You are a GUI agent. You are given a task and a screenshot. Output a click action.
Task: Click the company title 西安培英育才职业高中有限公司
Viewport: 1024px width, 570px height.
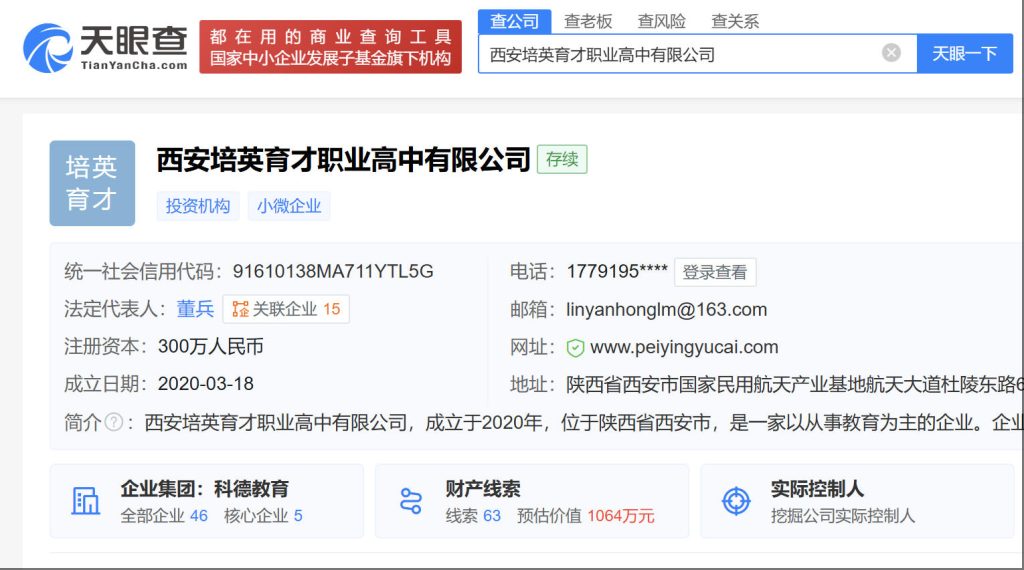(x=344, y=160)
